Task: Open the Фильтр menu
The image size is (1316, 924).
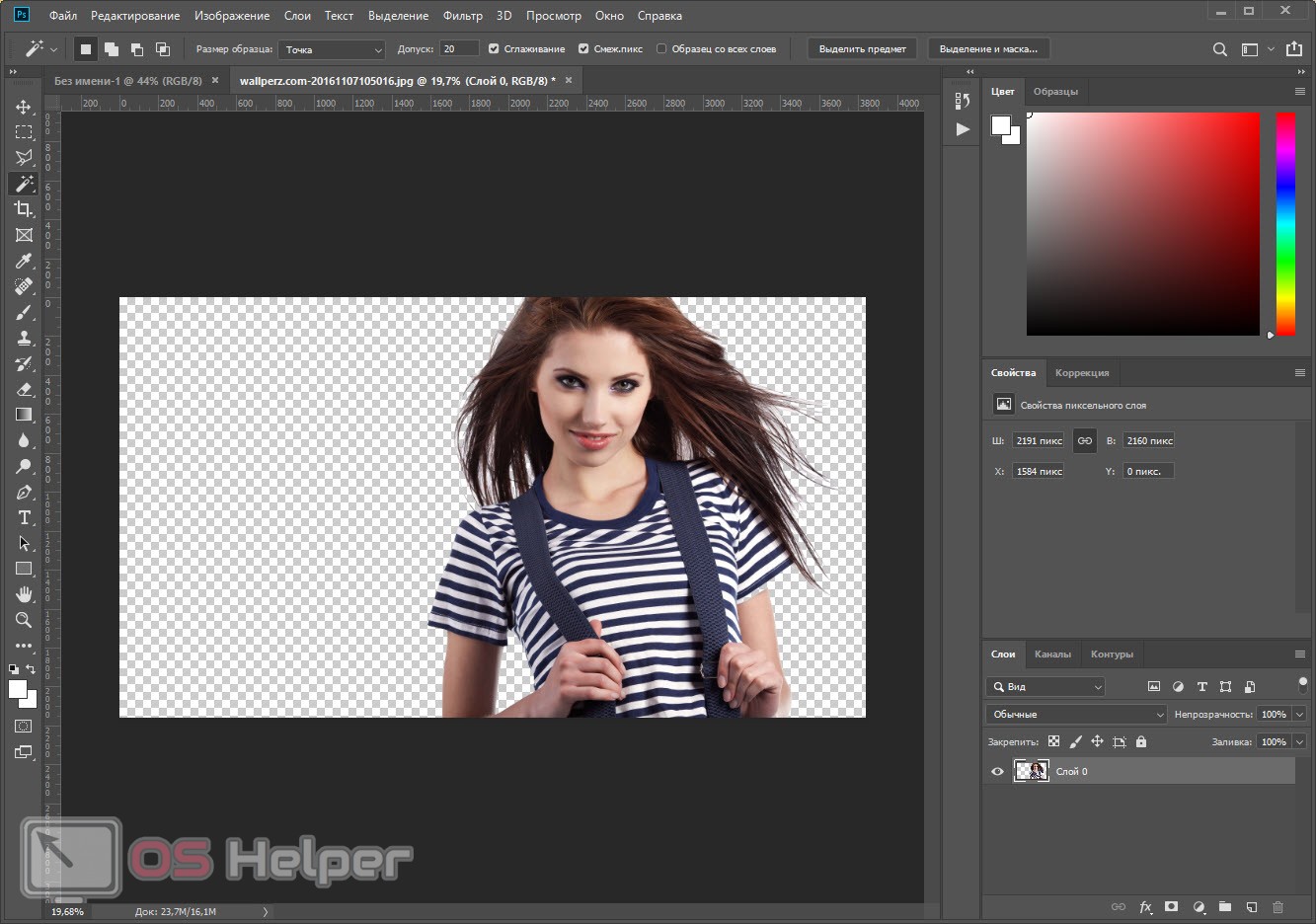Action: [x=463, y=16]
